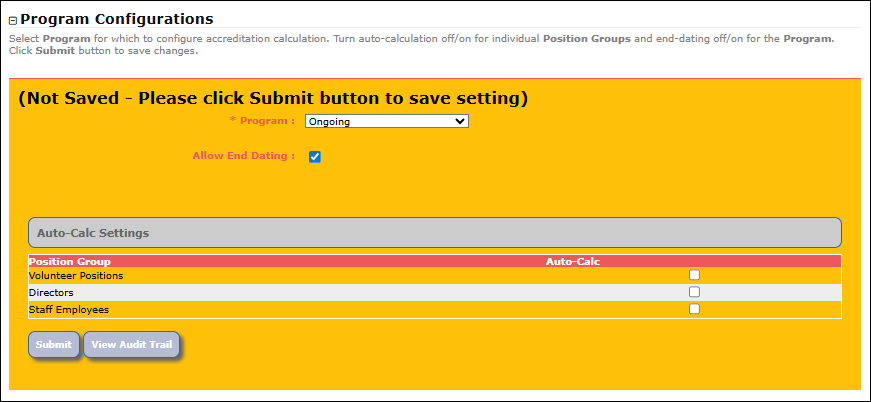Uncheck the Allow End Dating checkbox
Viewport: 871px width, 402px height.
pyautogui.click(x=315, y=157)
